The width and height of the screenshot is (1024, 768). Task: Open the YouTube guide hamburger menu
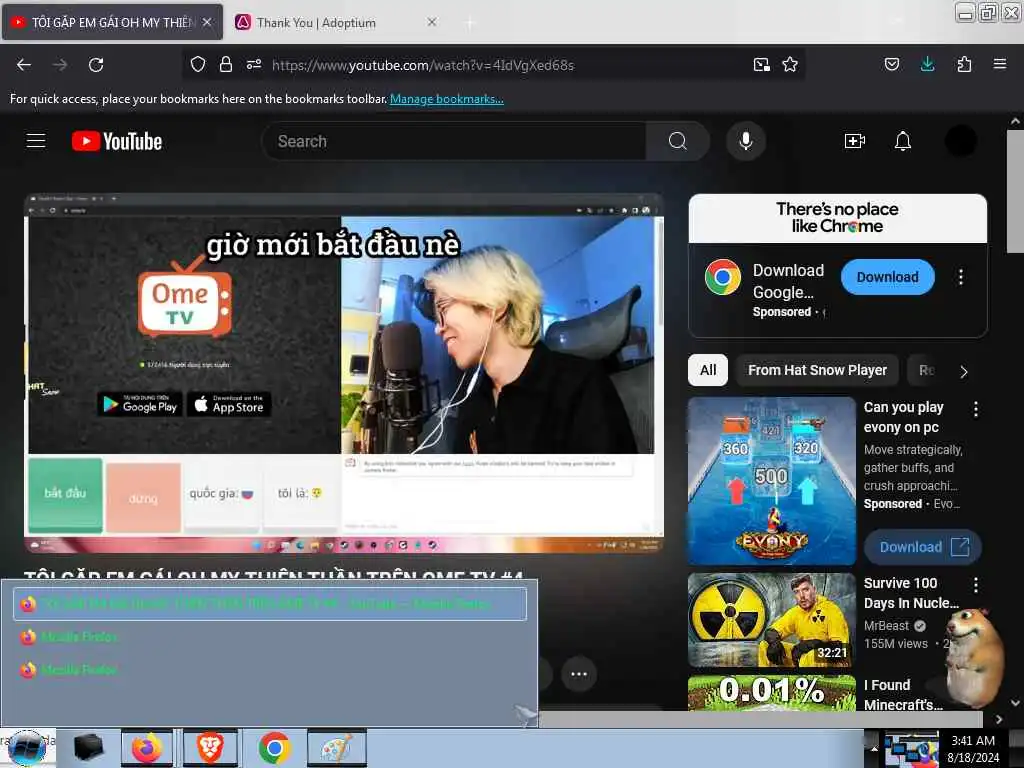pos(36,141)
